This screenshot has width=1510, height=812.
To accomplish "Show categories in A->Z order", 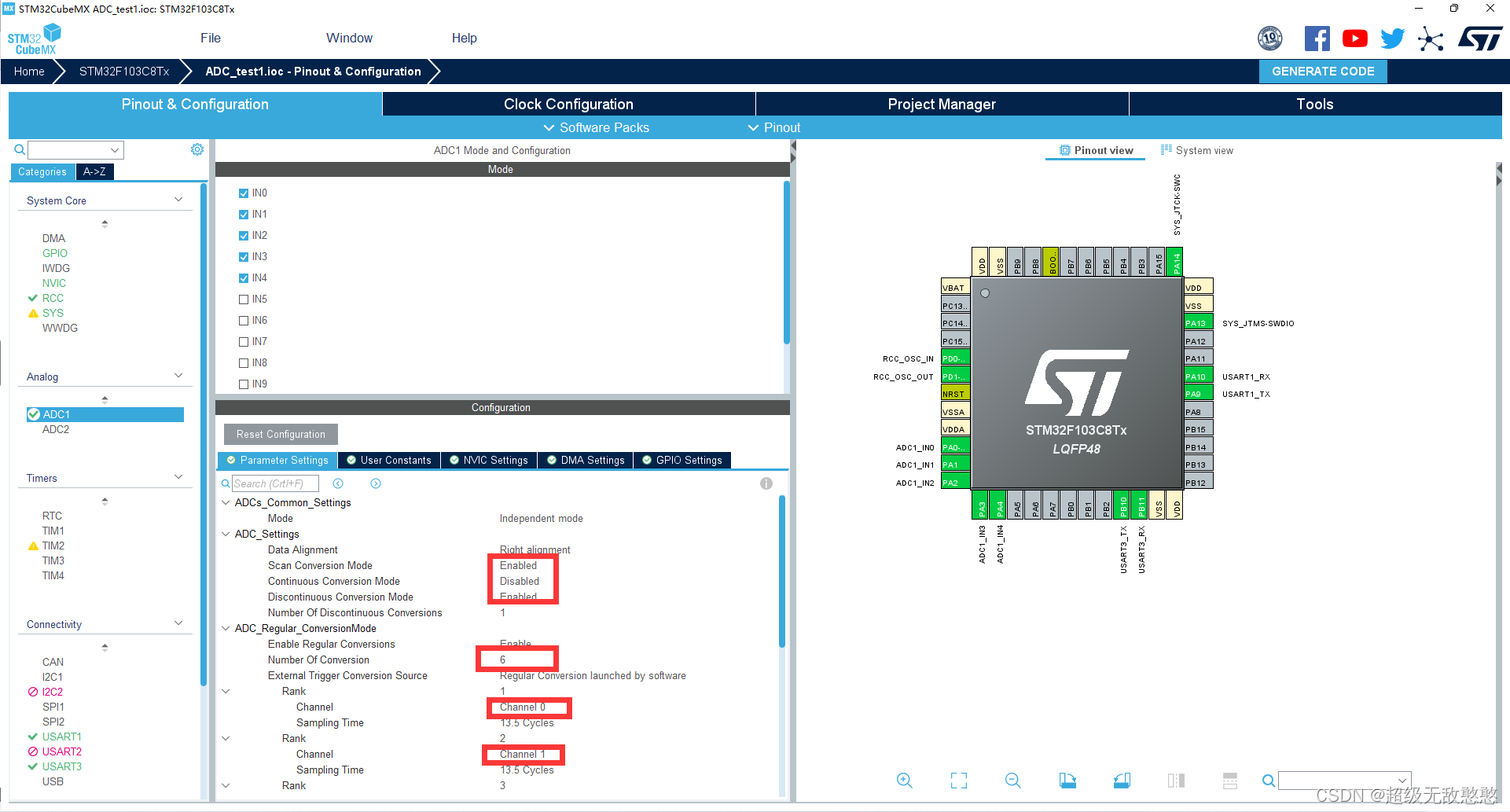I will coord(94,171).
